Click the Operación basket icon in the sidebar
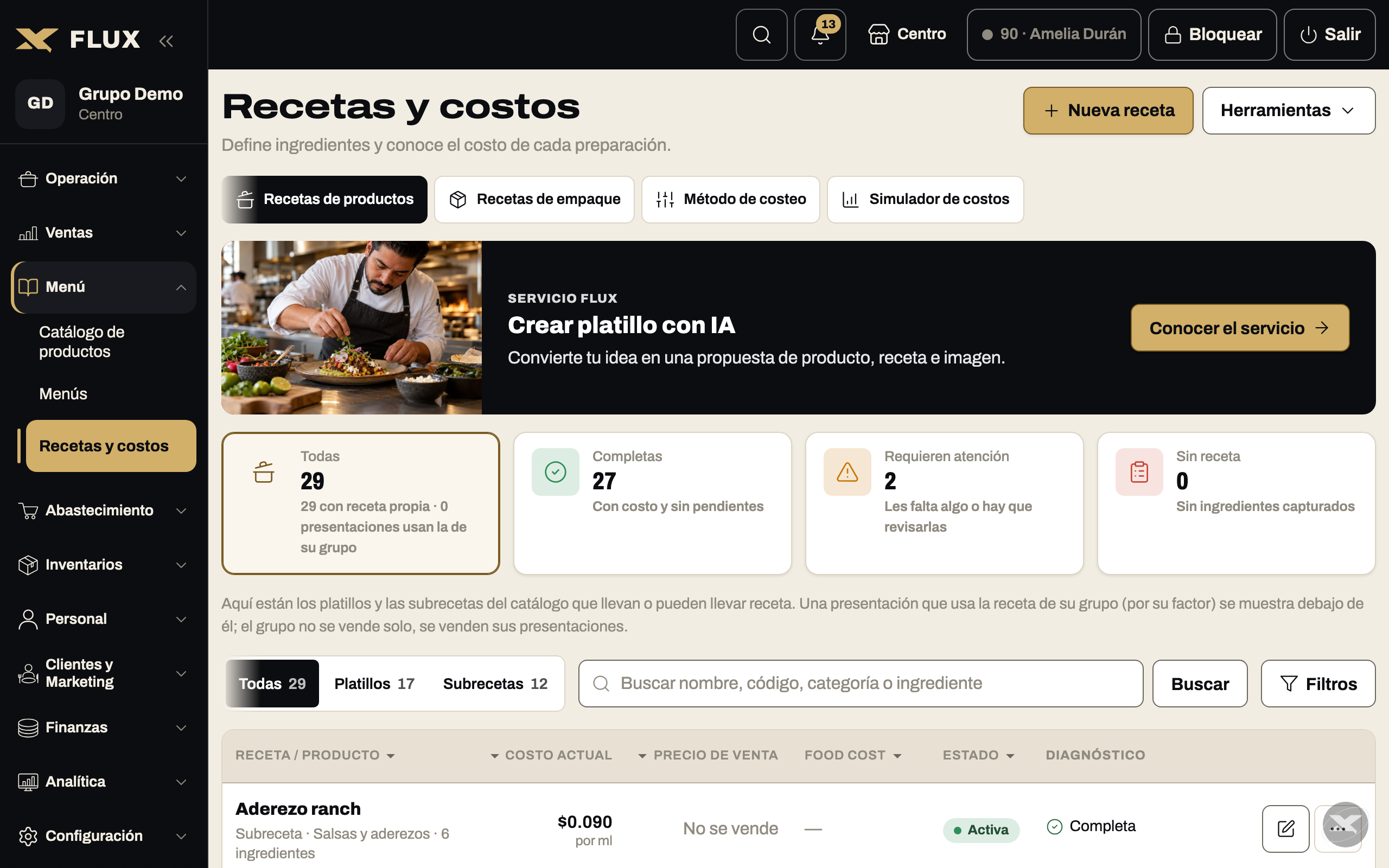This screenshot has width=1389, height=868. (28, 179)
